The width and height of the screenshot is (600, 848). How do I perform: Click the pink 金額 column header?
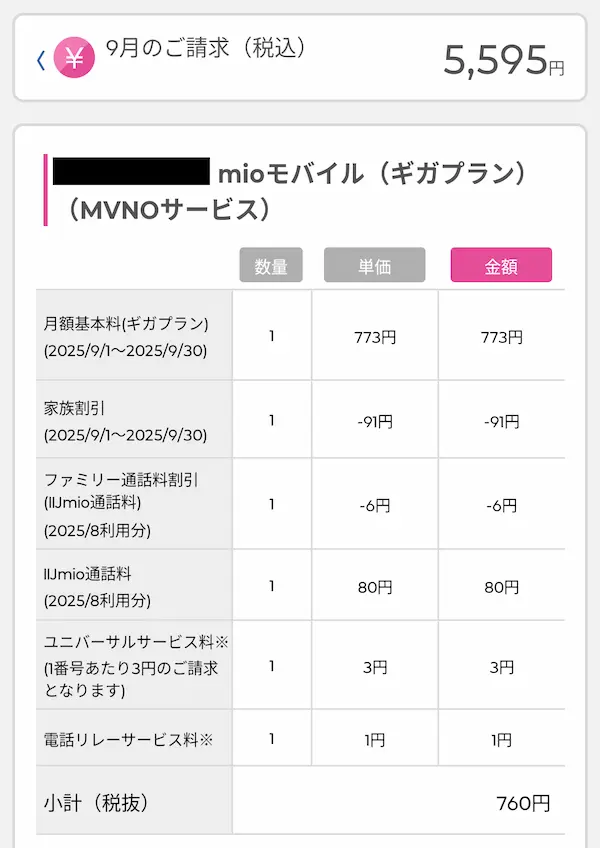[x=501, y=266]
